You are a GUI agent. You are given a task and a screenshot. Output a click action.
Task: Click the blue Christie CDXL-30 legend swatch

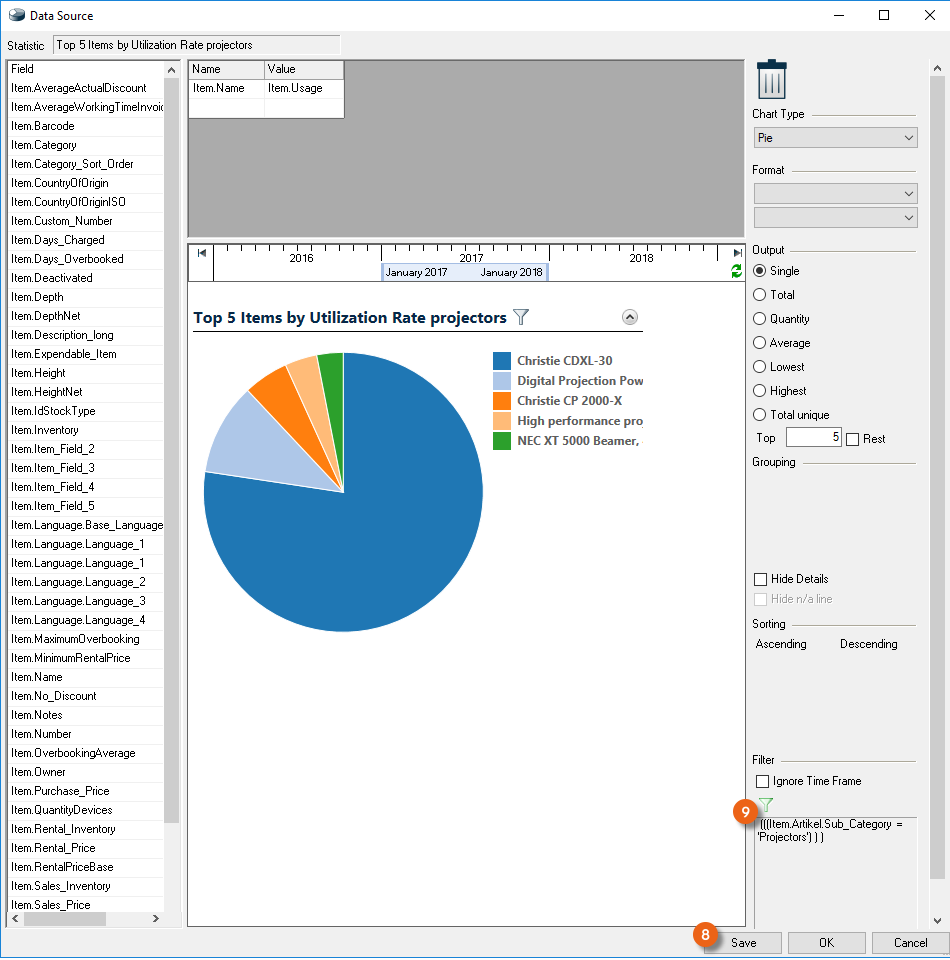(x=502, y=361)
